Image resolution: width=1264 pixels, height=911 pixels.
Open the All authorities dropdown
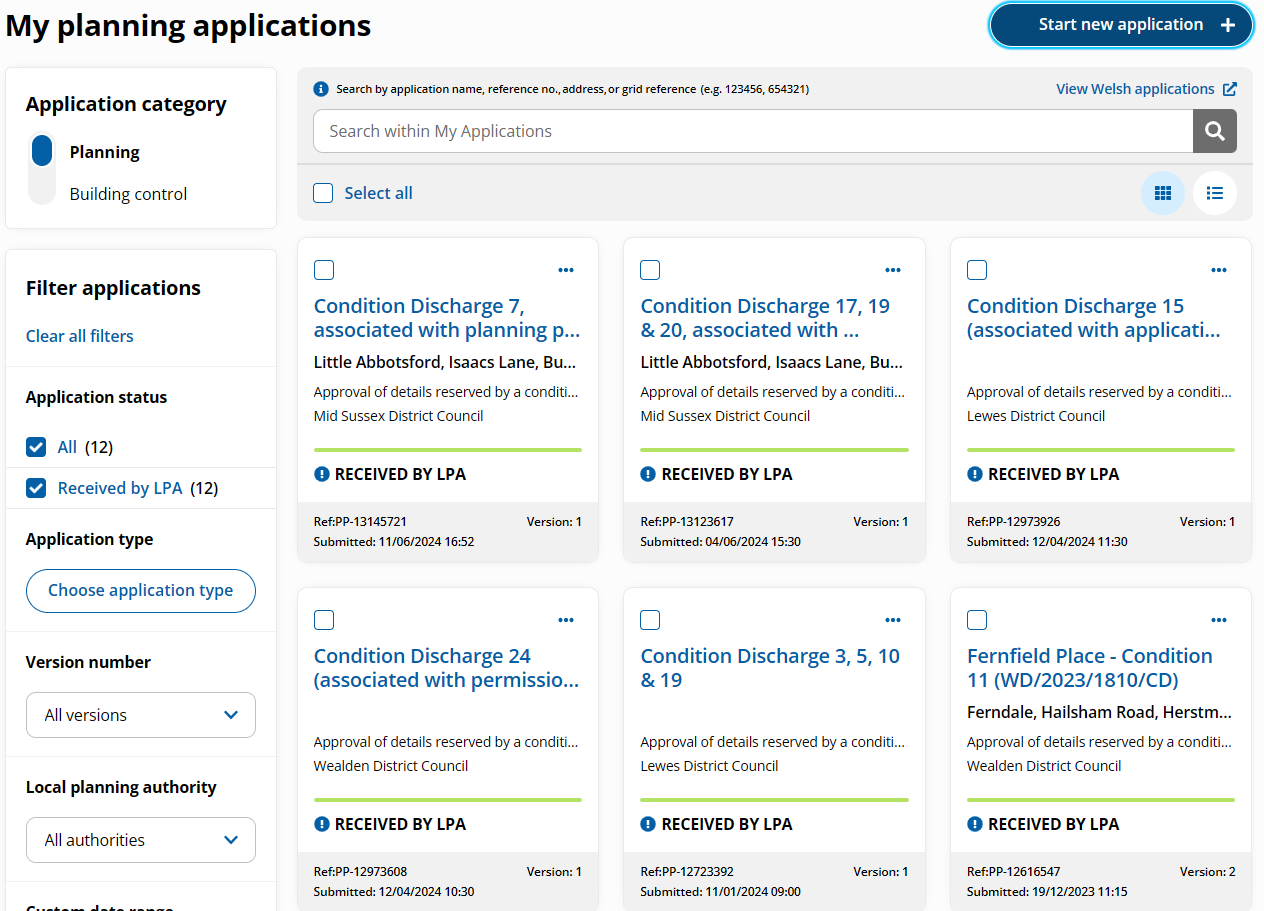[141, 840]
